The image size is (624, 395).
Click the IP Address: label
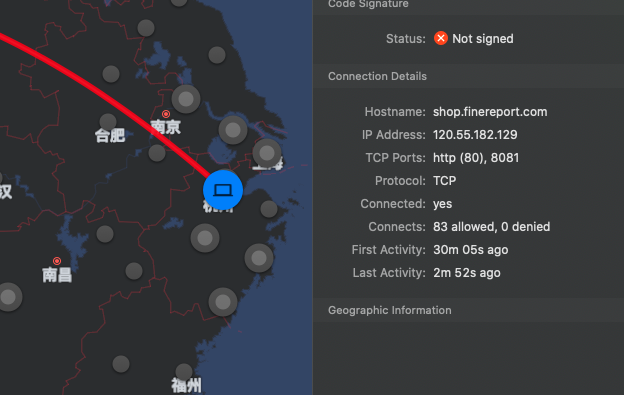click(394, 135)
